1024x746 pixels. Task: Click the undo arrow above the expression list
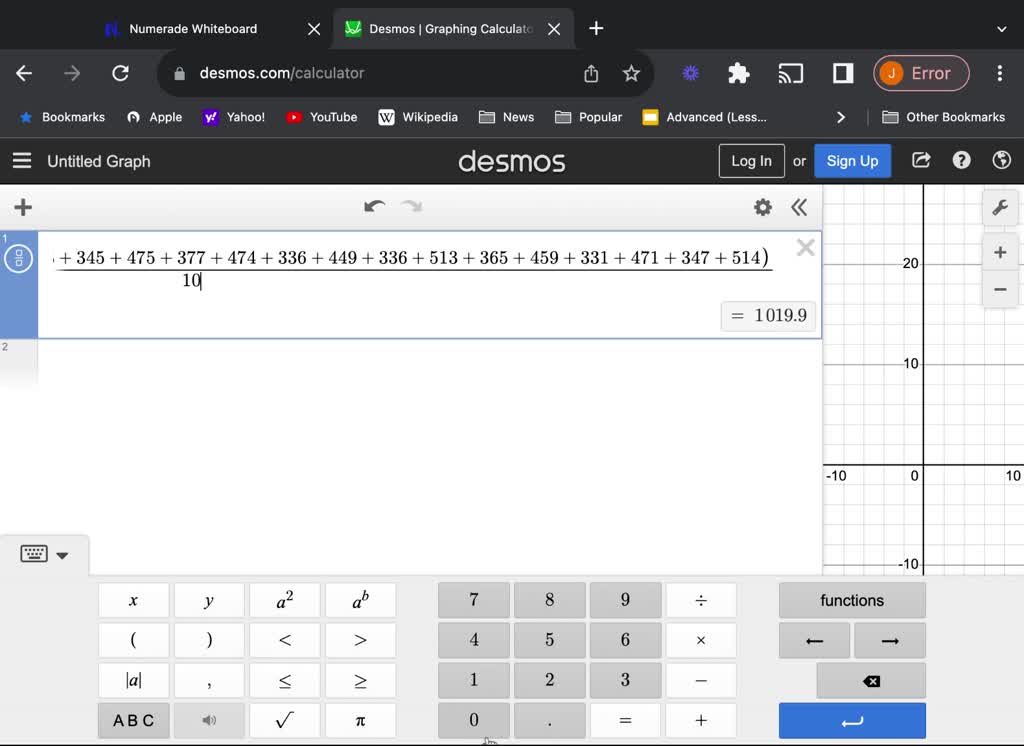coord(373,206)
